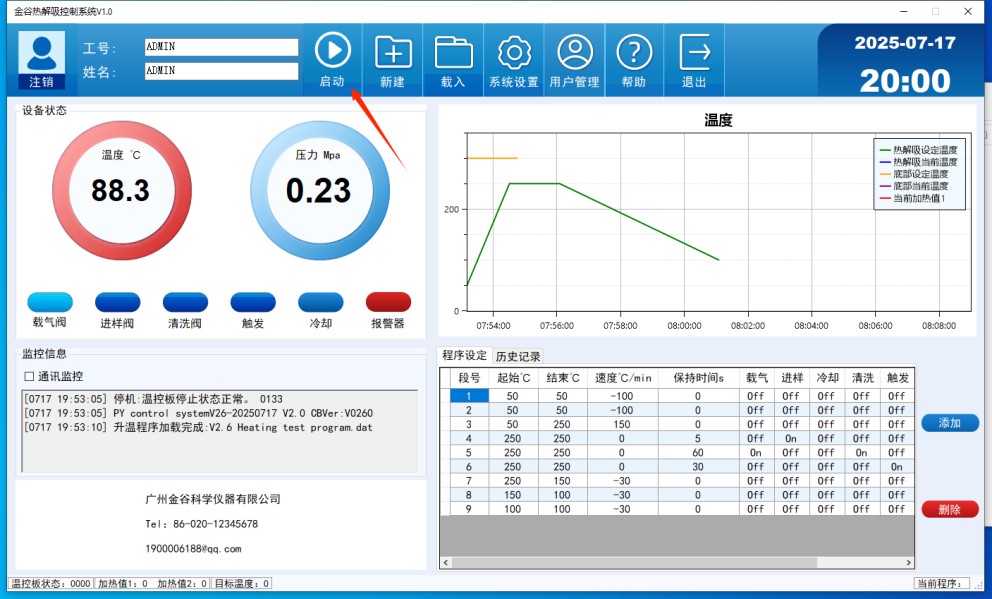992x599 pixels.
Task: Click the 姓名 input field
Action: coord(221,71)
